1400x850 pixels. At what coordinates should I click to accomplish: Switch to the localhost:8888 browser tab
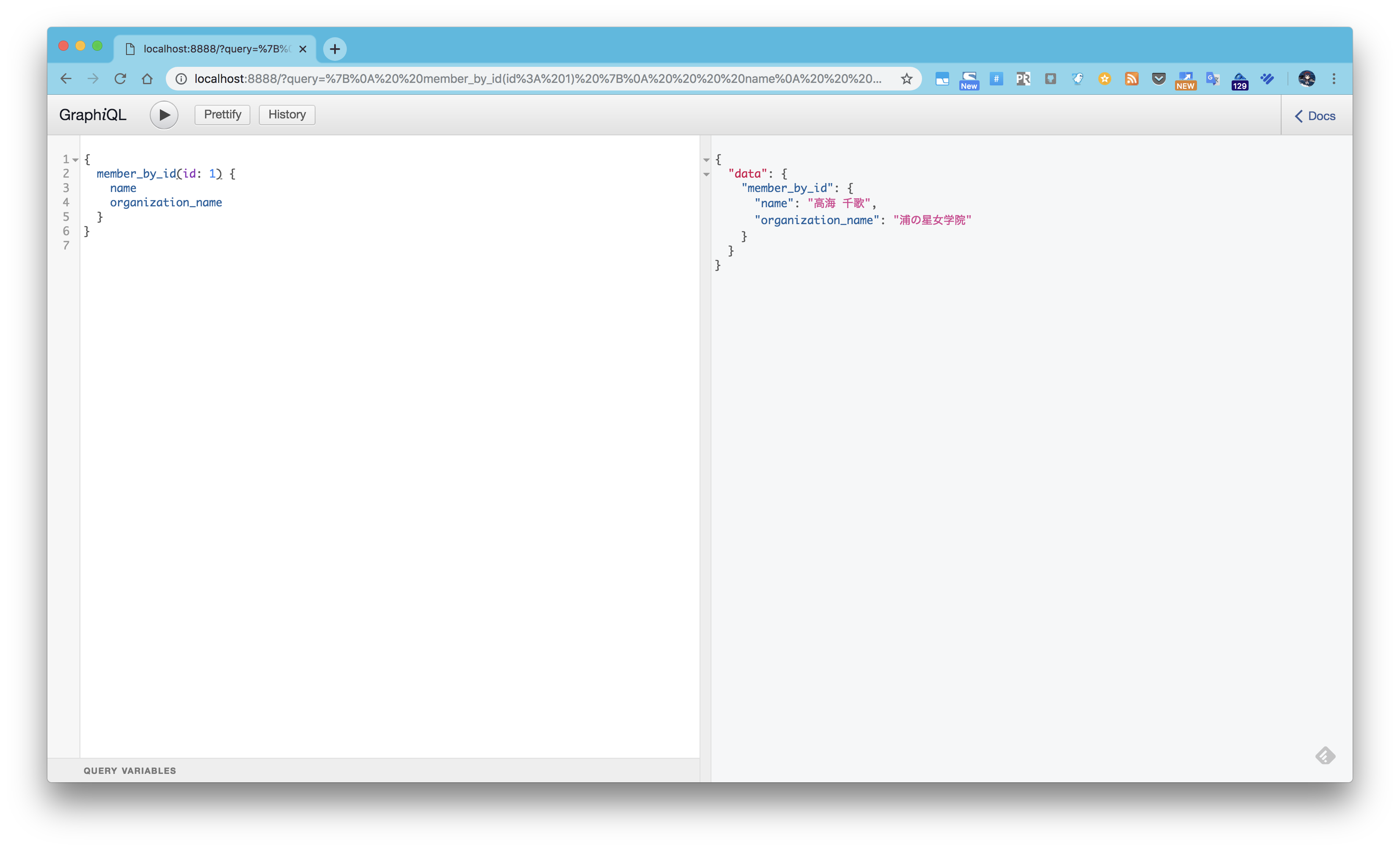tap(210, 49)
